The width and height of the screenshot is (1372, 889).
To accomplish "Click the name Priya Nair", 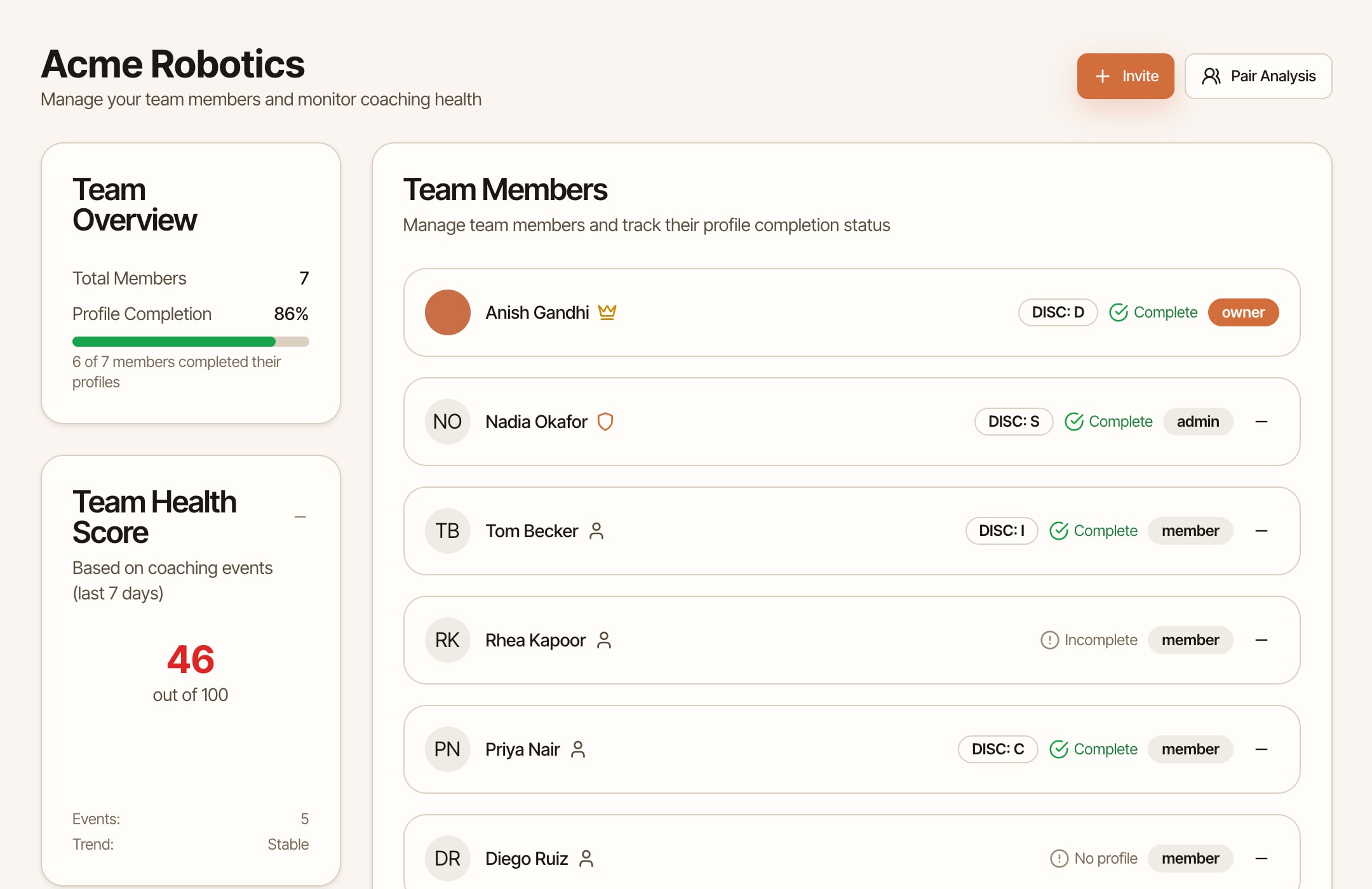I will pyautogui.click(x=523, y=749).
